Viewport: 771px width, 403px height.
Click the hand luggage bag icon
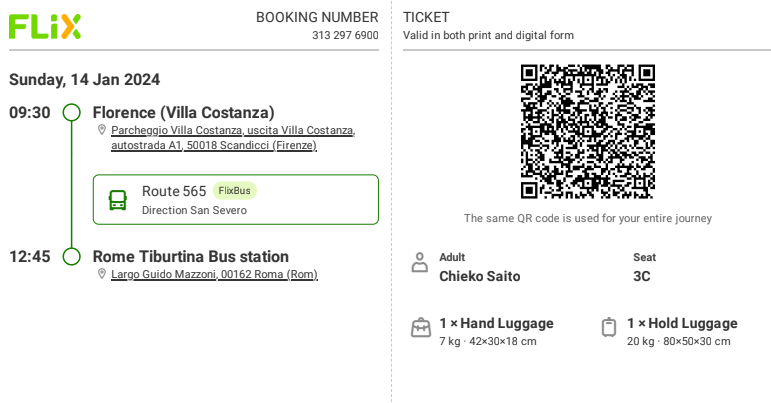pyautogui.click(x=421, y=328)
